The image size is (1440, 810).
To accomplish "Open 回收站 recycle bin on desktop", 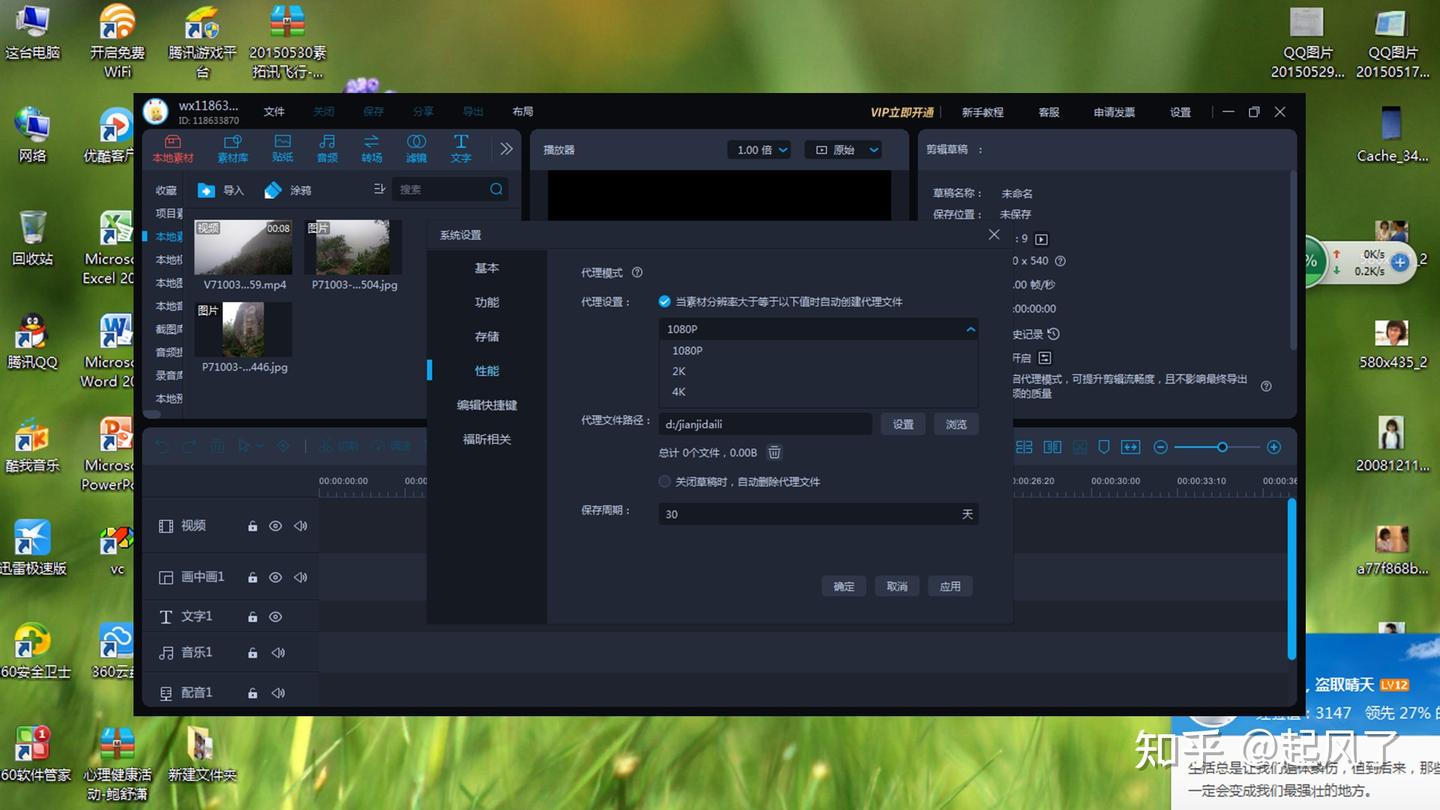I will [x=32, y=238].
